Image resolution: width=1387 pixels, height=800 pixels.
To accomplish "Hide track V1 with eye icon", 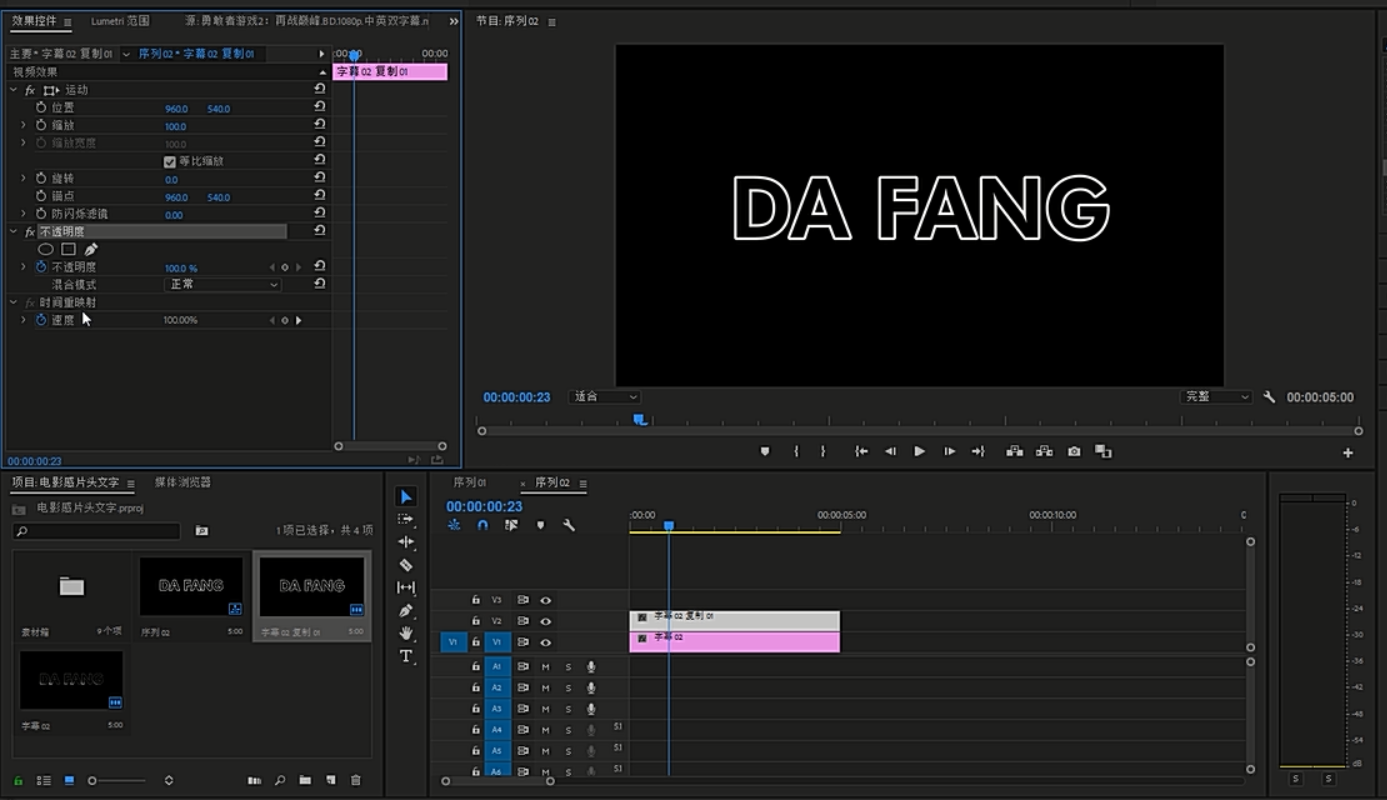I will pyautogui.click(x=546, y=642).
